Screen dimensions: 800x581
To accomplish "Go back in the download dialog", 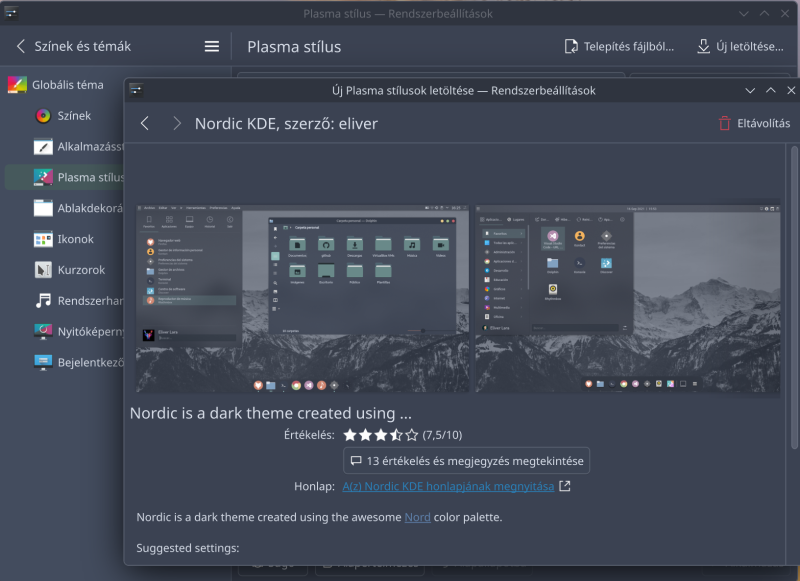I will coord(145,123).
